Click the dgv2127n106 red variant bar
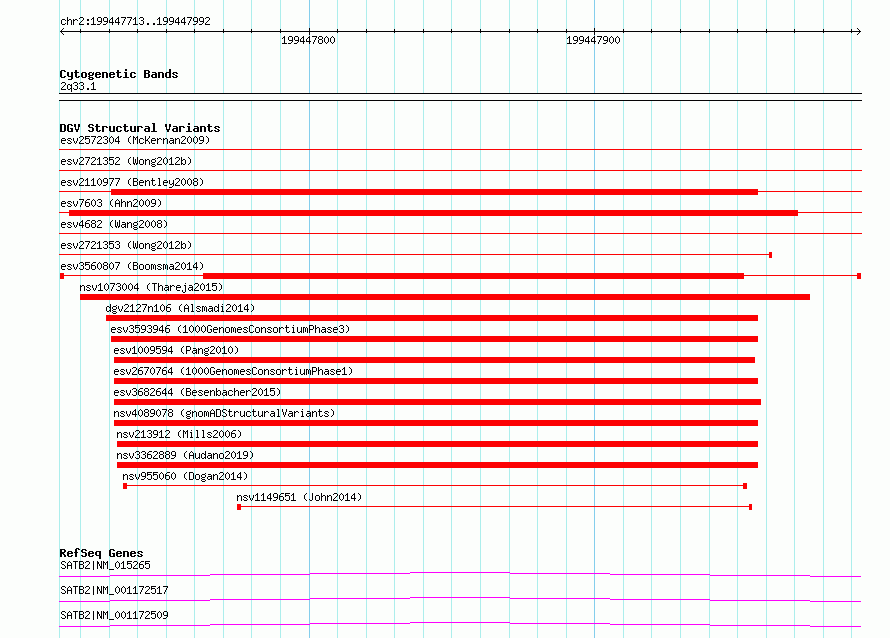This screenshot has width=890, height=638. tap(432, 318)
